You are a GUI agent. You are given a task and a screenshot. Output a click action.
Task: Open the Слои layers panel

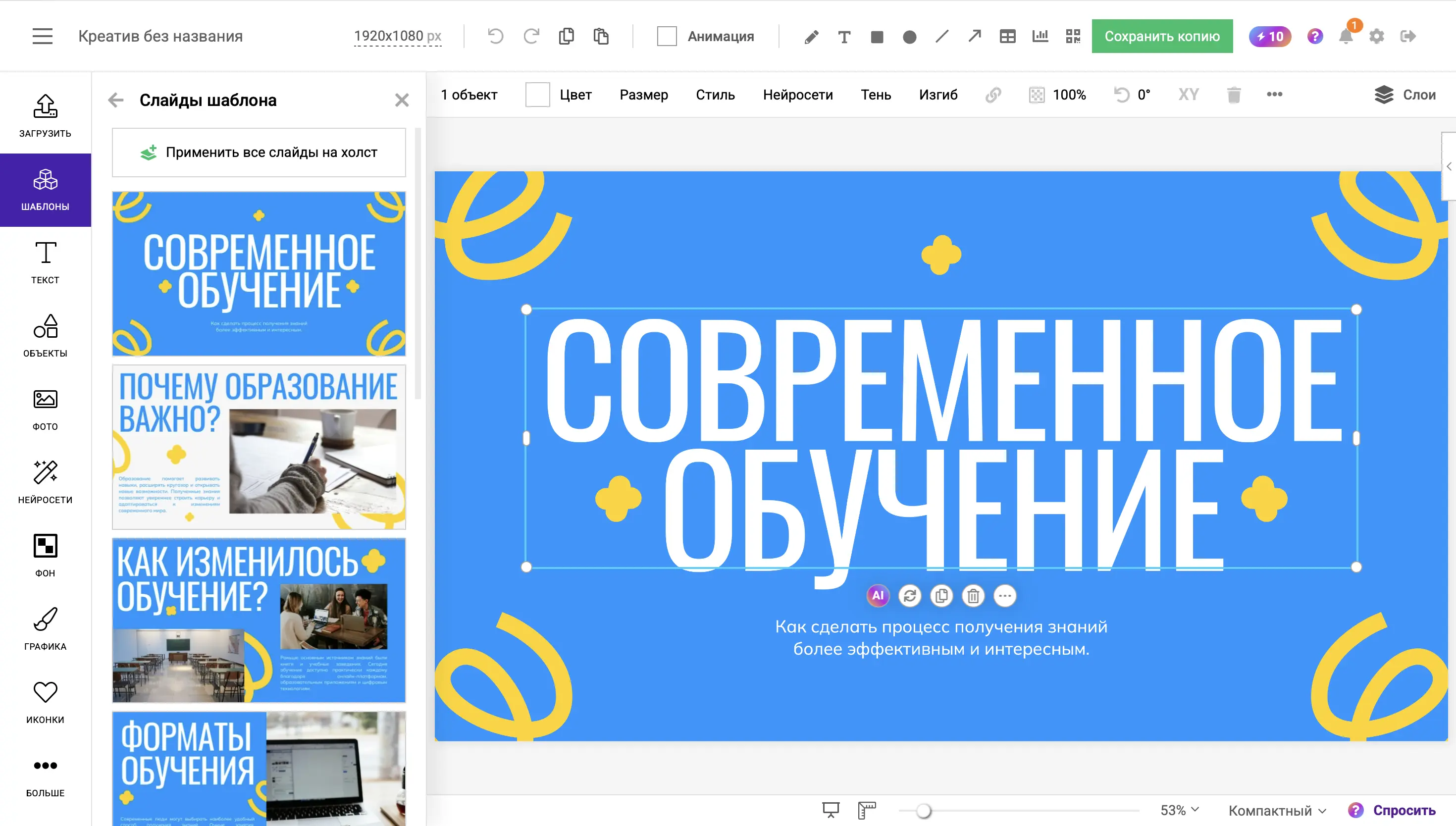point(1405,95)
